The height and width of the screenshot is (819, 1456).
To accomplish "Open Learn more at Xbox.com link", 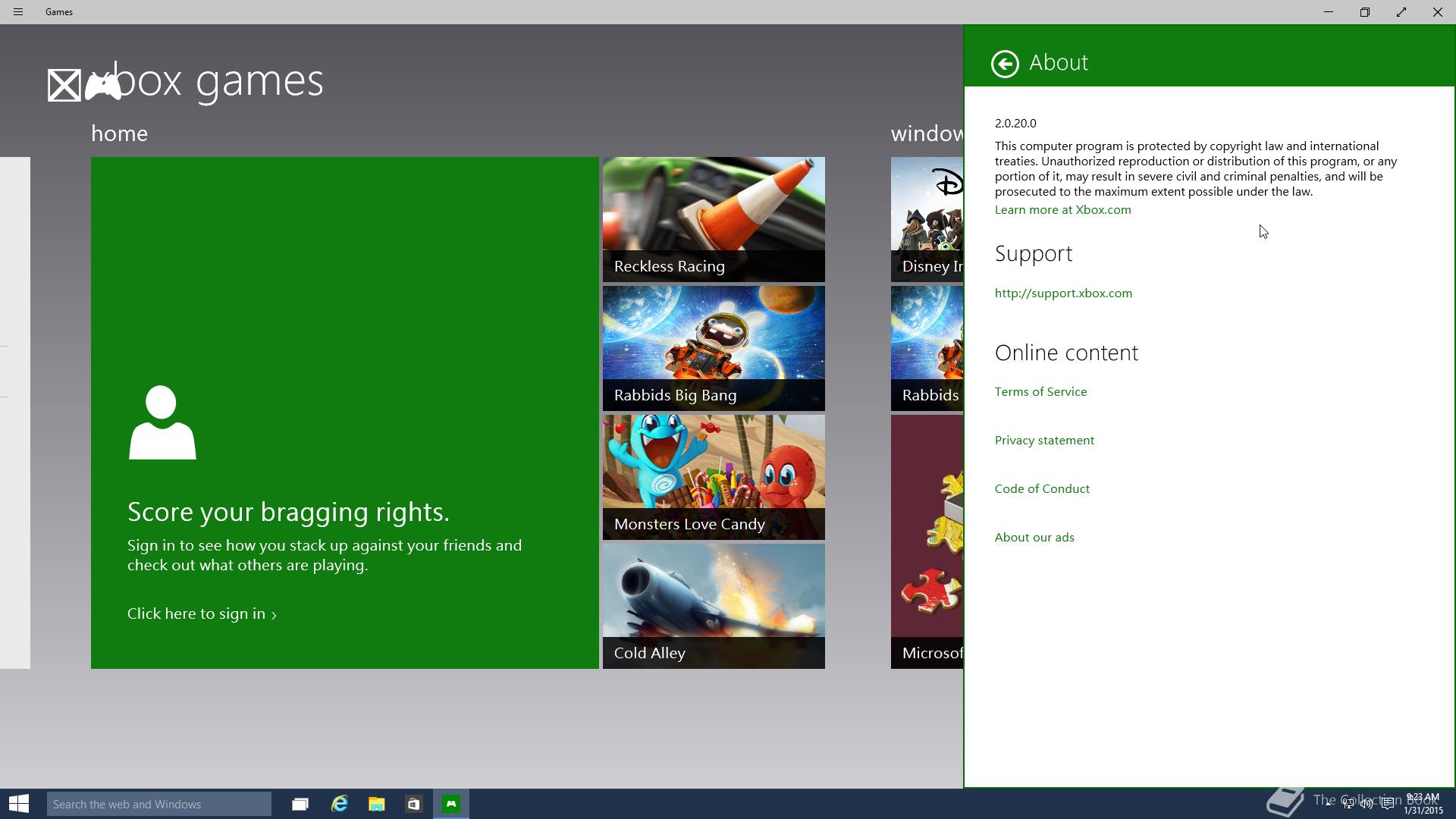I will [1062, 210].
